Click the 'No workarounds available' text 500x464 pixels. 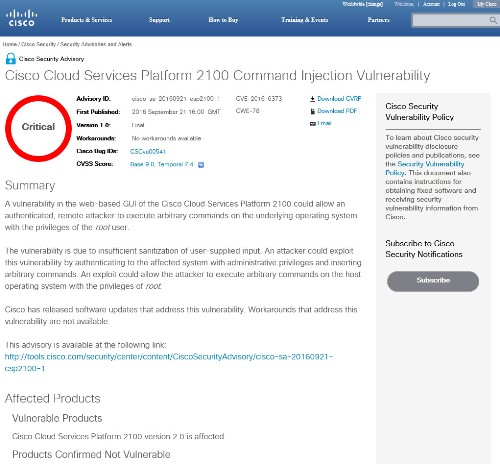[166, 138]
